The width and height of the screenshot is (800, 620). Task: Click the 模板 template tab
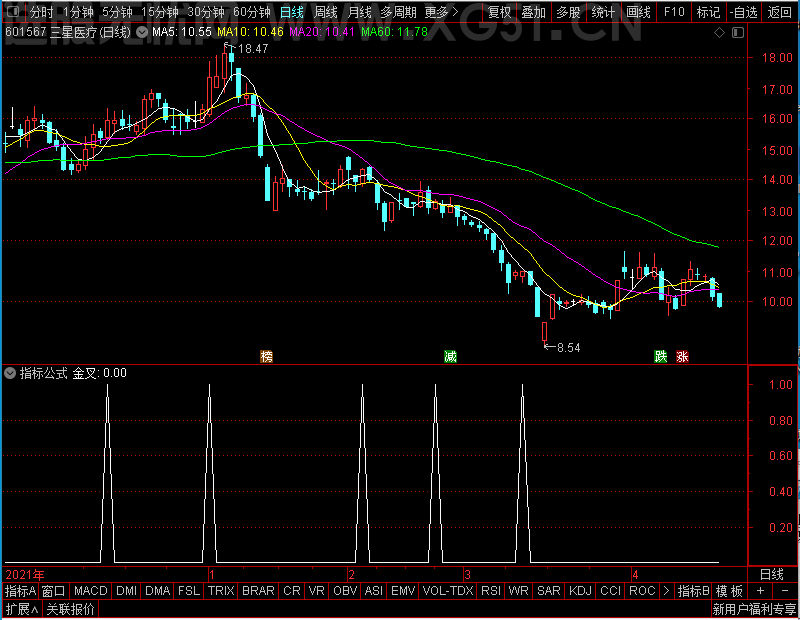(x=729, y=591)
